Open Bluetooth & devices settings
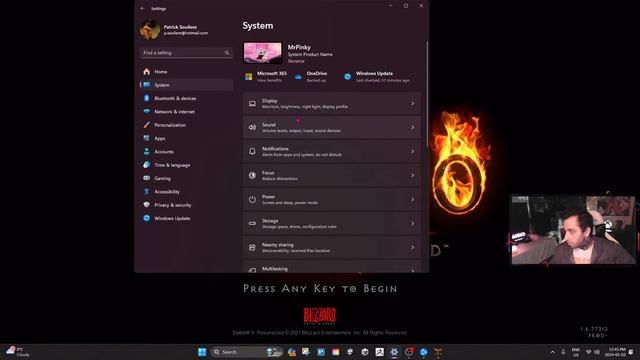Screen dimensions: 640x360 click(187, 98)
